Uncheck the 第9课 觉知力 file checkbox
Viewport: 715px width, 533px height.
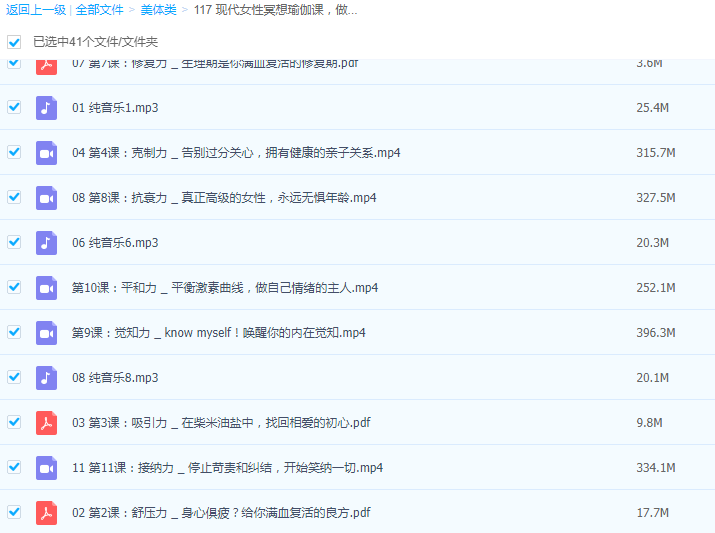coord(14,332)
